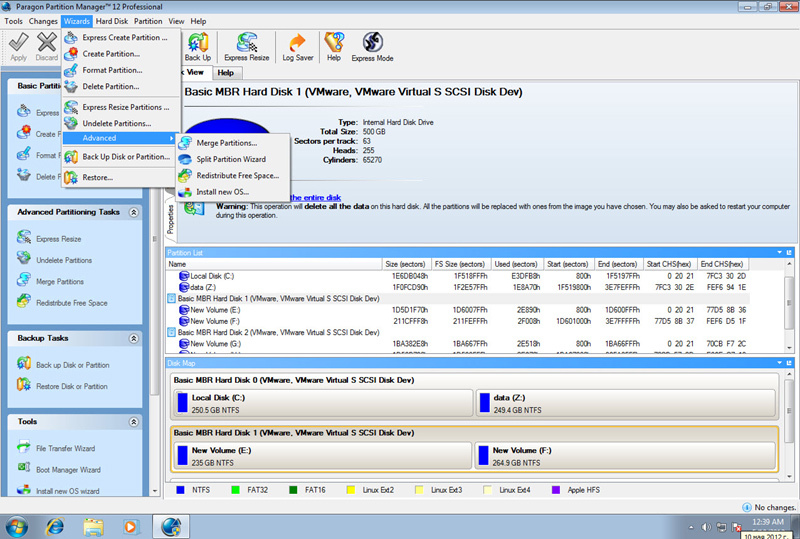Open the vertical Properties side tab
The height and width of the screenshot is (539, 800).
click(170, 219)
